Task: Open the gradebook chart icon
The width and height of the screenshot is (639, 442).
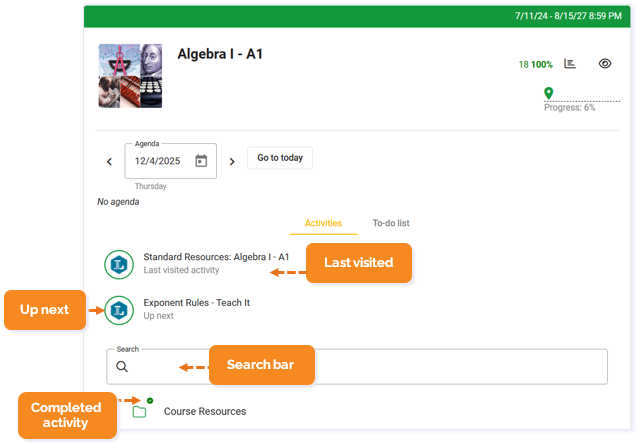Action: [570, 64]
